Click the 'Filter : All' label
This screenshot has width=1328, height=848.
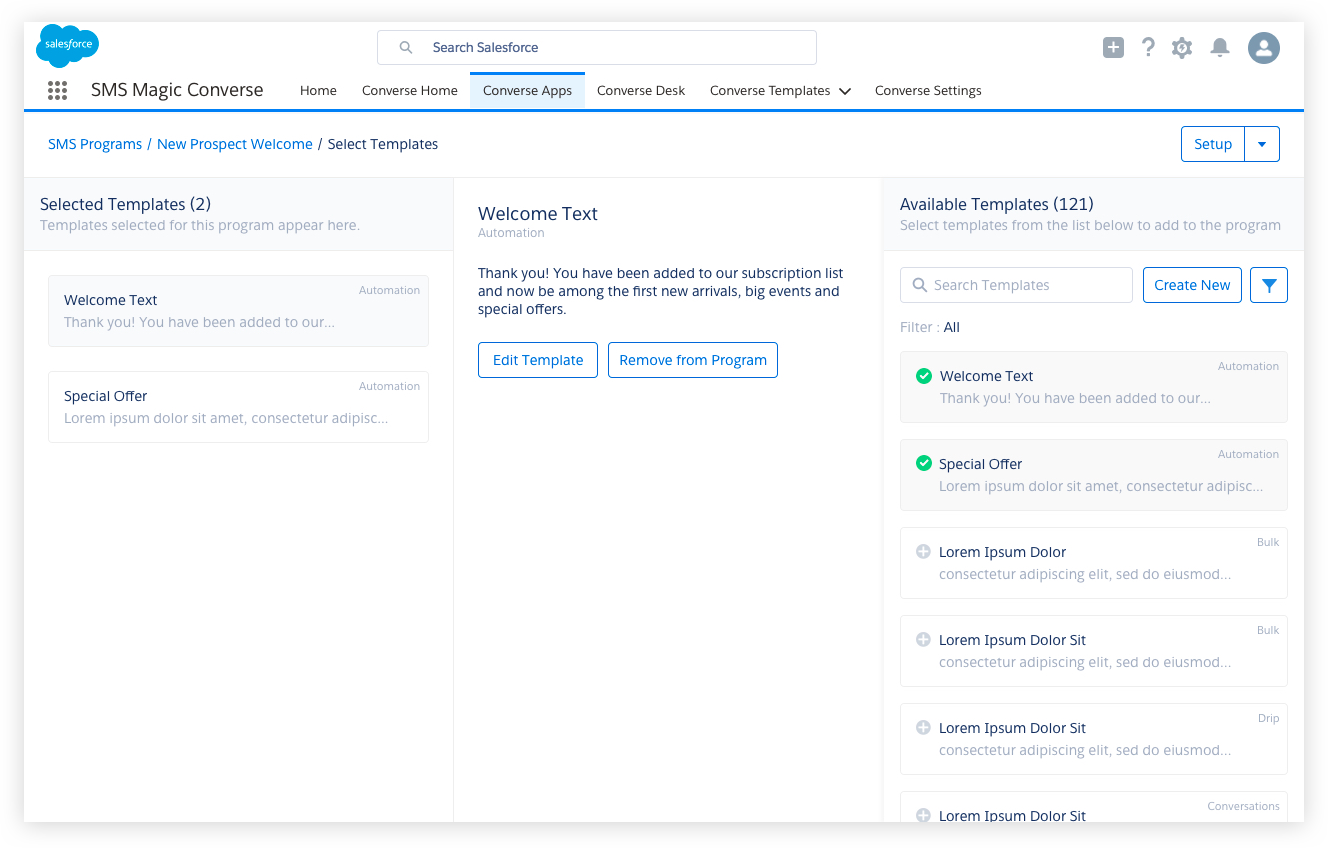(930, 327)
